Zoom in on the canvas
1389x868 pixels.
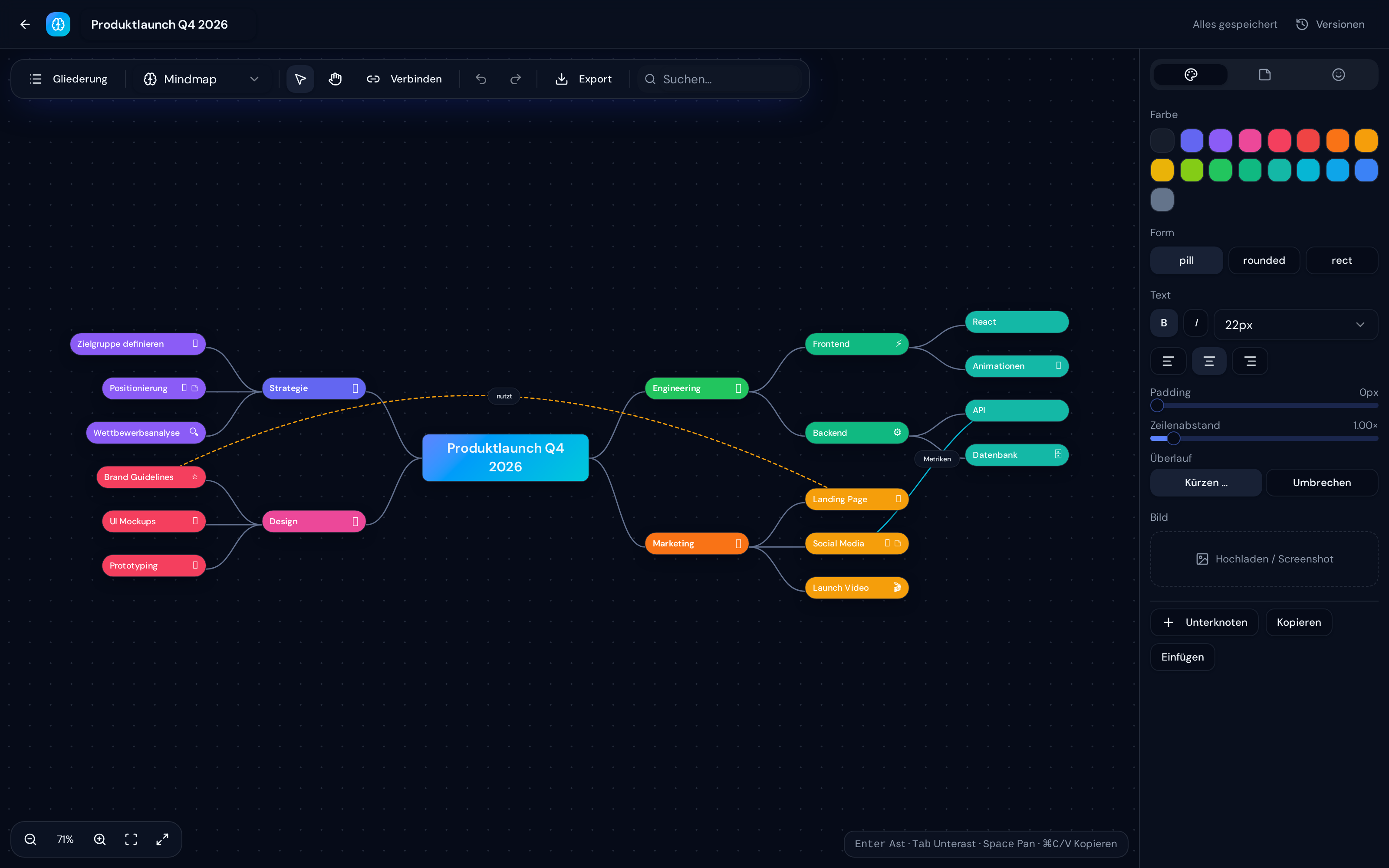click(100, 839)
